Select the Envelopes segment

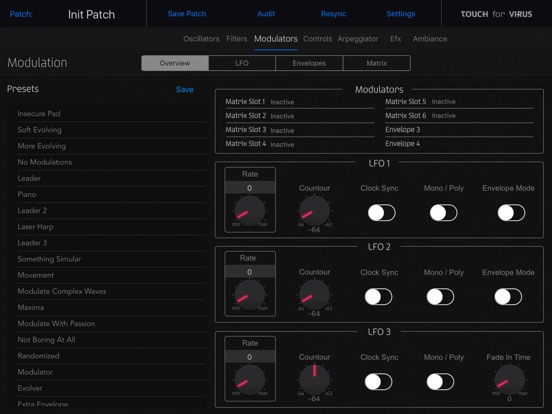point(309,63)
